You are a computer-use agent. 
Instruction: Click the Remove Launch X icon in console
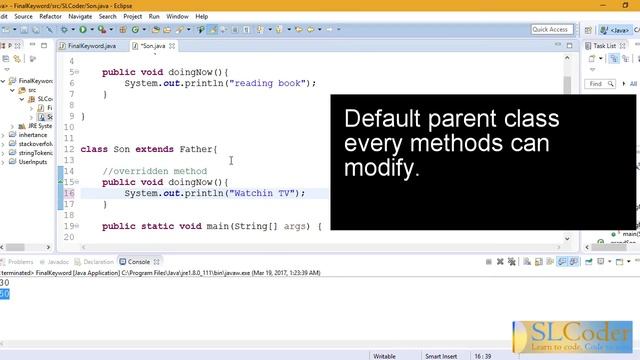pos(500,262)
